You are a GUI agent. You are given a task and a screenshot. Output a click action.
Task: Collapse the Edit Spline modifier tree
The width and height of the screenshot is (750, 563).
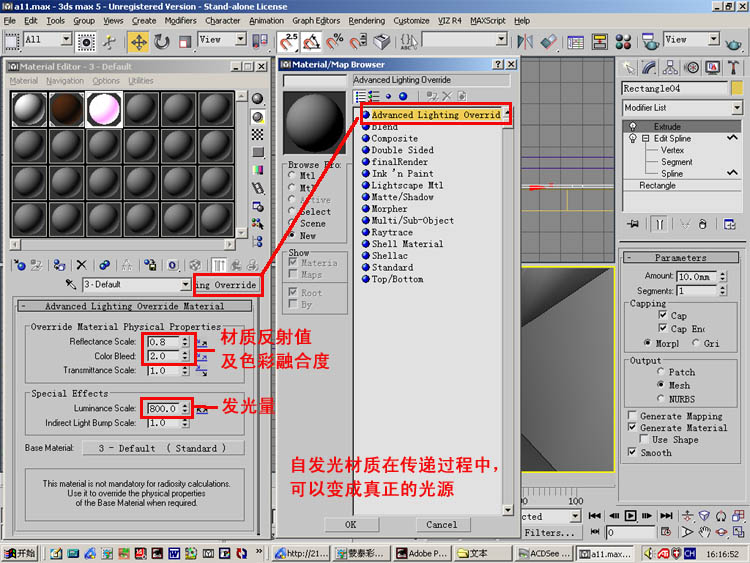pyautogui.click(x=645, y=138)
